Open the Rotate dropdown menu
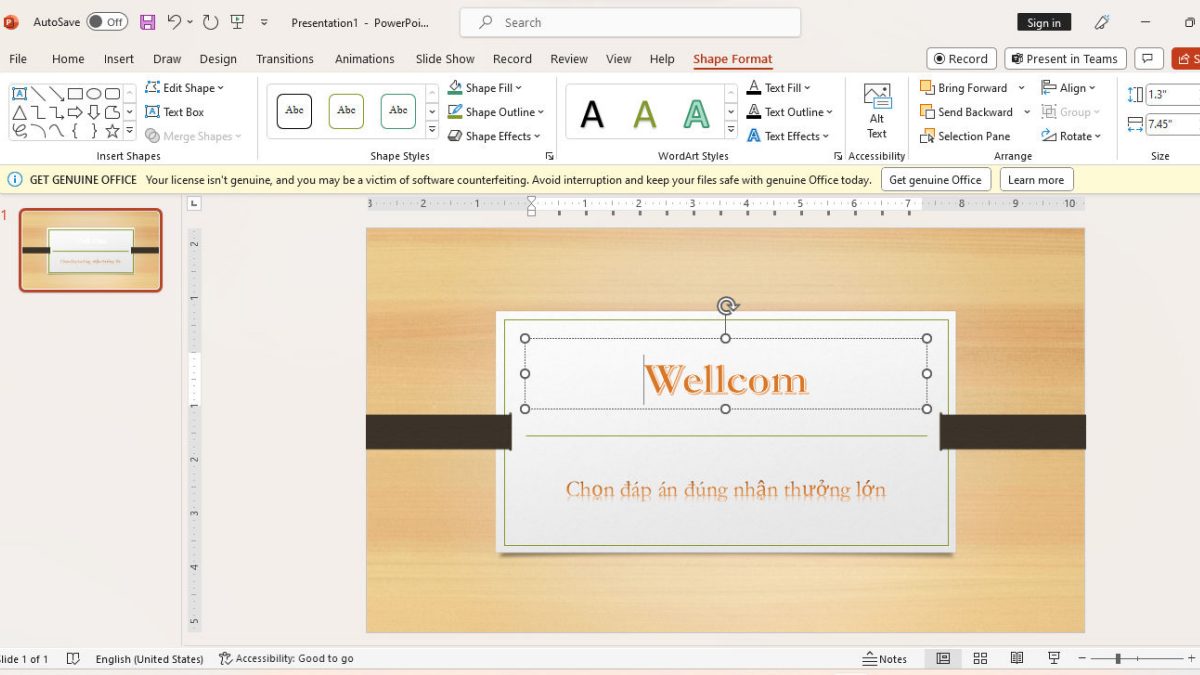1200x675 pixels. (1071, 136)
